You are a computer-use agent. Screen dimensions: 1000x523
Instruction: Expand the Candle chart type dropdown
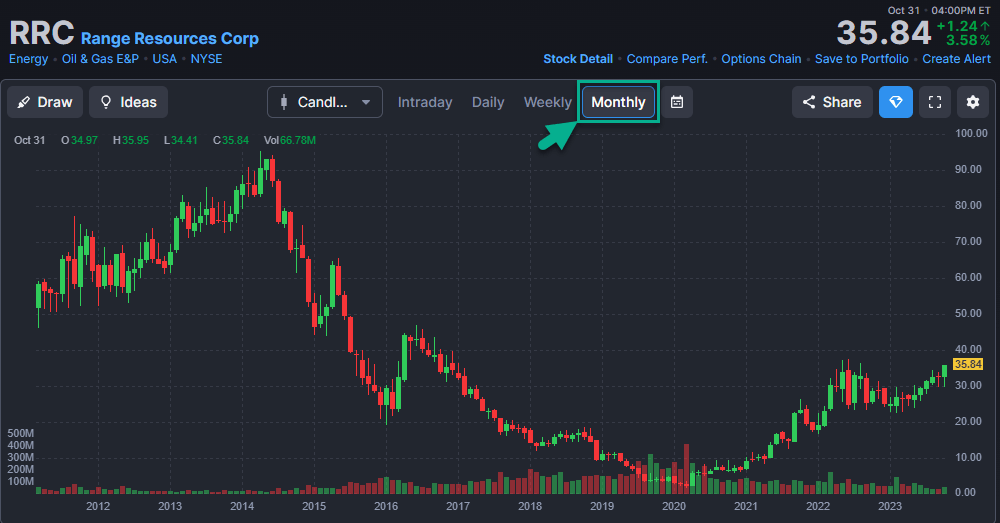tap(325, 102)
